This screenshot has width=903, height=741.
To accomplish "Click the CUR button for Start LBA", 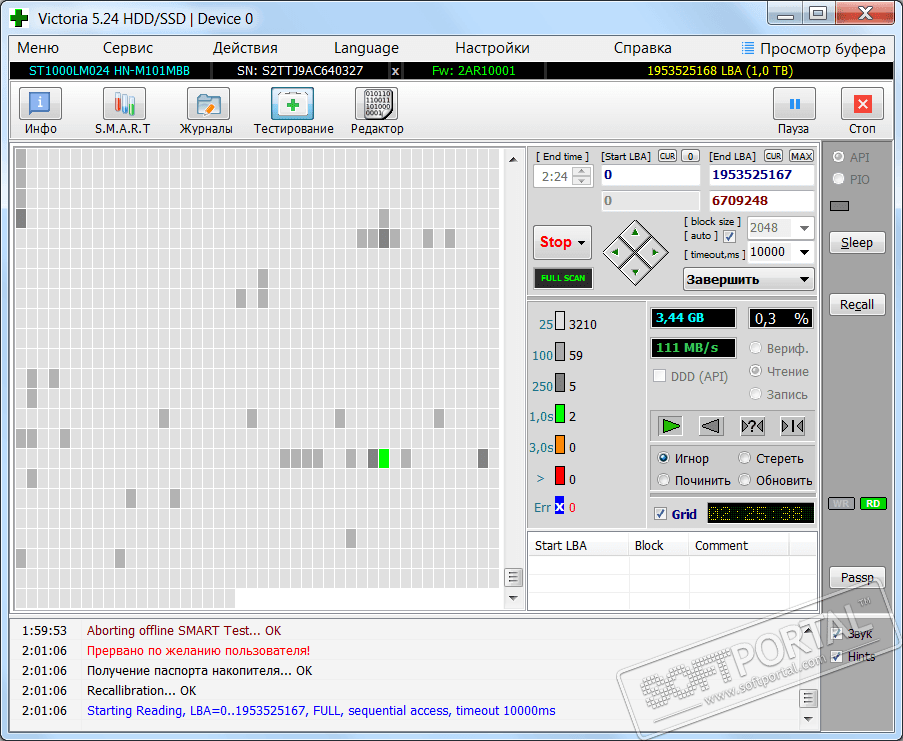I will 667,156.
